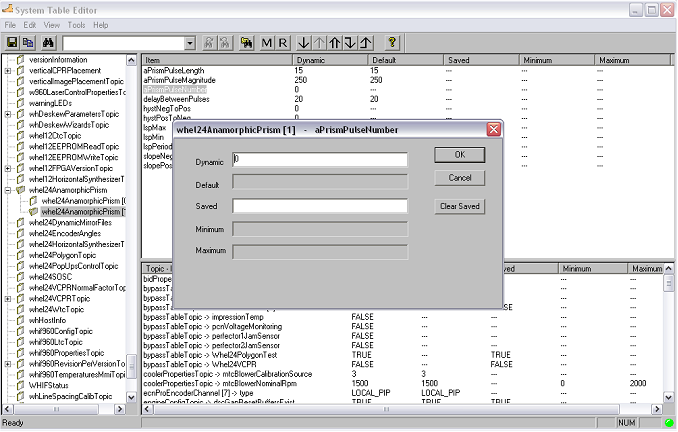
Task: Expand the whif960RevisionPerVersionTo tree node
Action: tap(8, 364)
